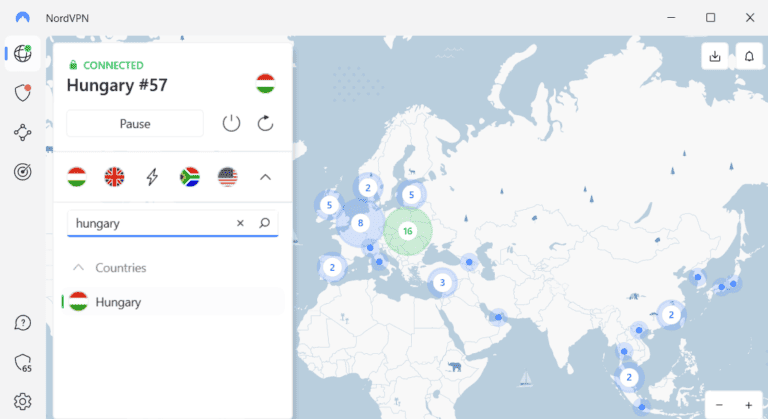Open the Meshnet icon in sidebar
The height and width of the screenshot is (419, 768).
(22, 132)
